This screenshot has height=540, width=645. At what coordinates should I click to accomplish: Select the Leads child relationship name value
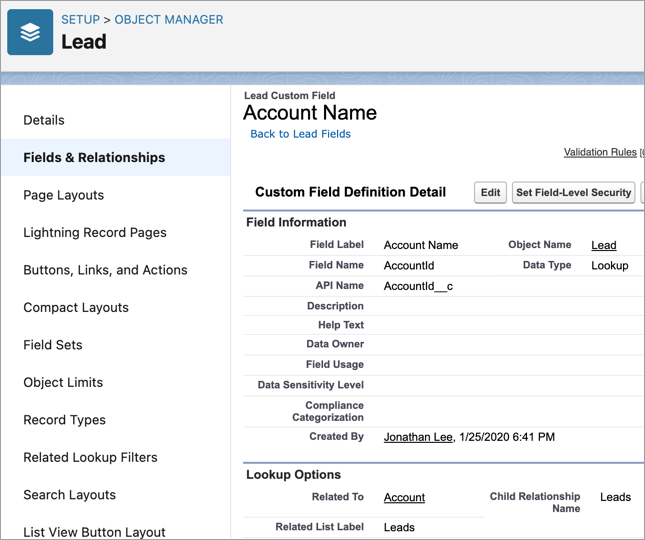pos(615,497)
